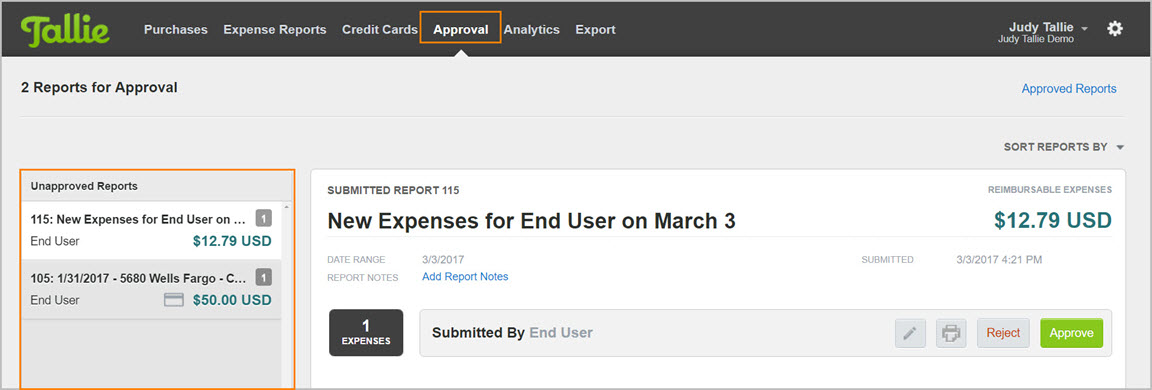Click the $50.00 USD amount in list
The height and width of the screenshot is (390, 1152).
pos(232,300)
